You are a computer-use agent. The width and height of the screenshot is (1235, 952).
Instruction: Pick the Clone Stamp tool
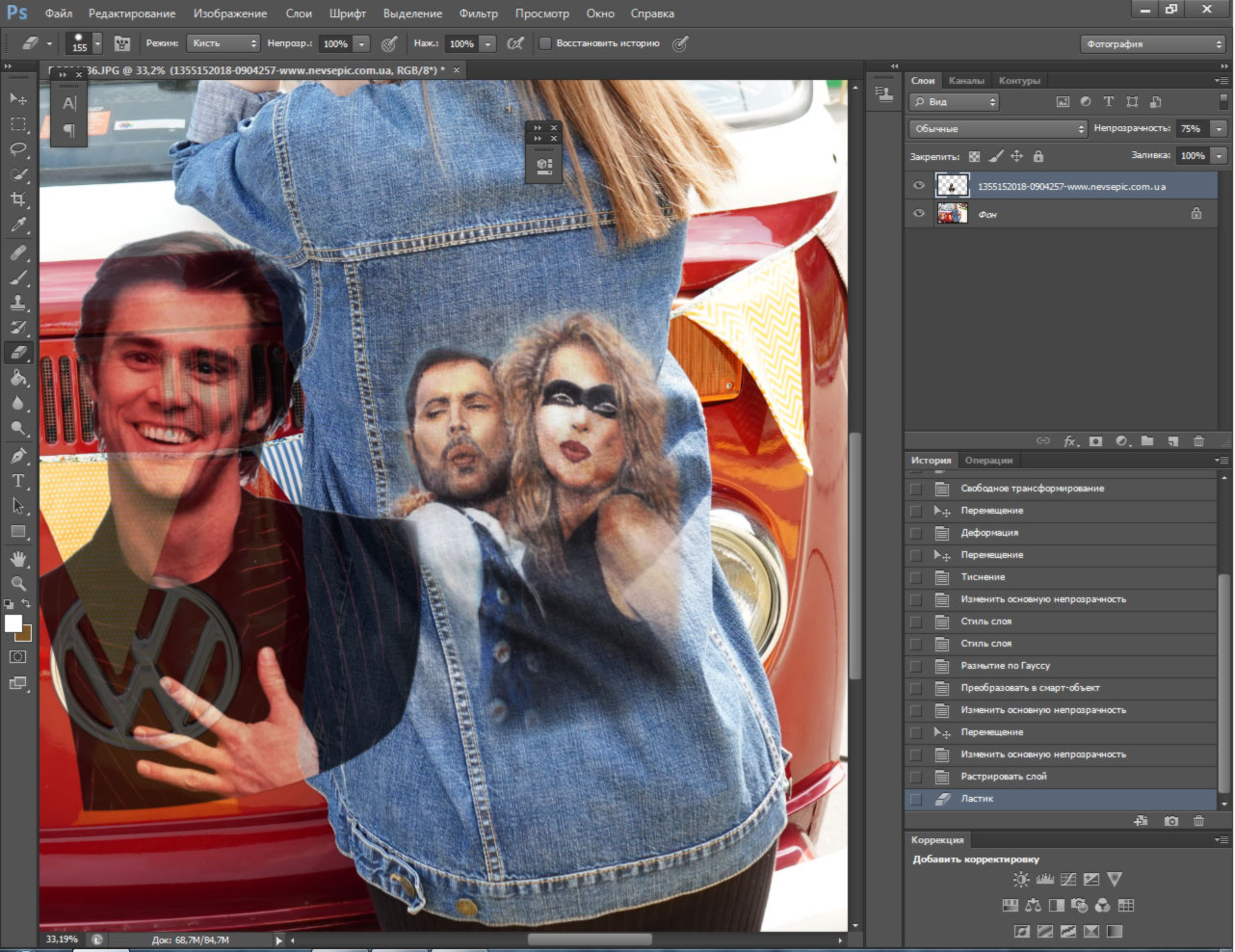tap(18, 303)
